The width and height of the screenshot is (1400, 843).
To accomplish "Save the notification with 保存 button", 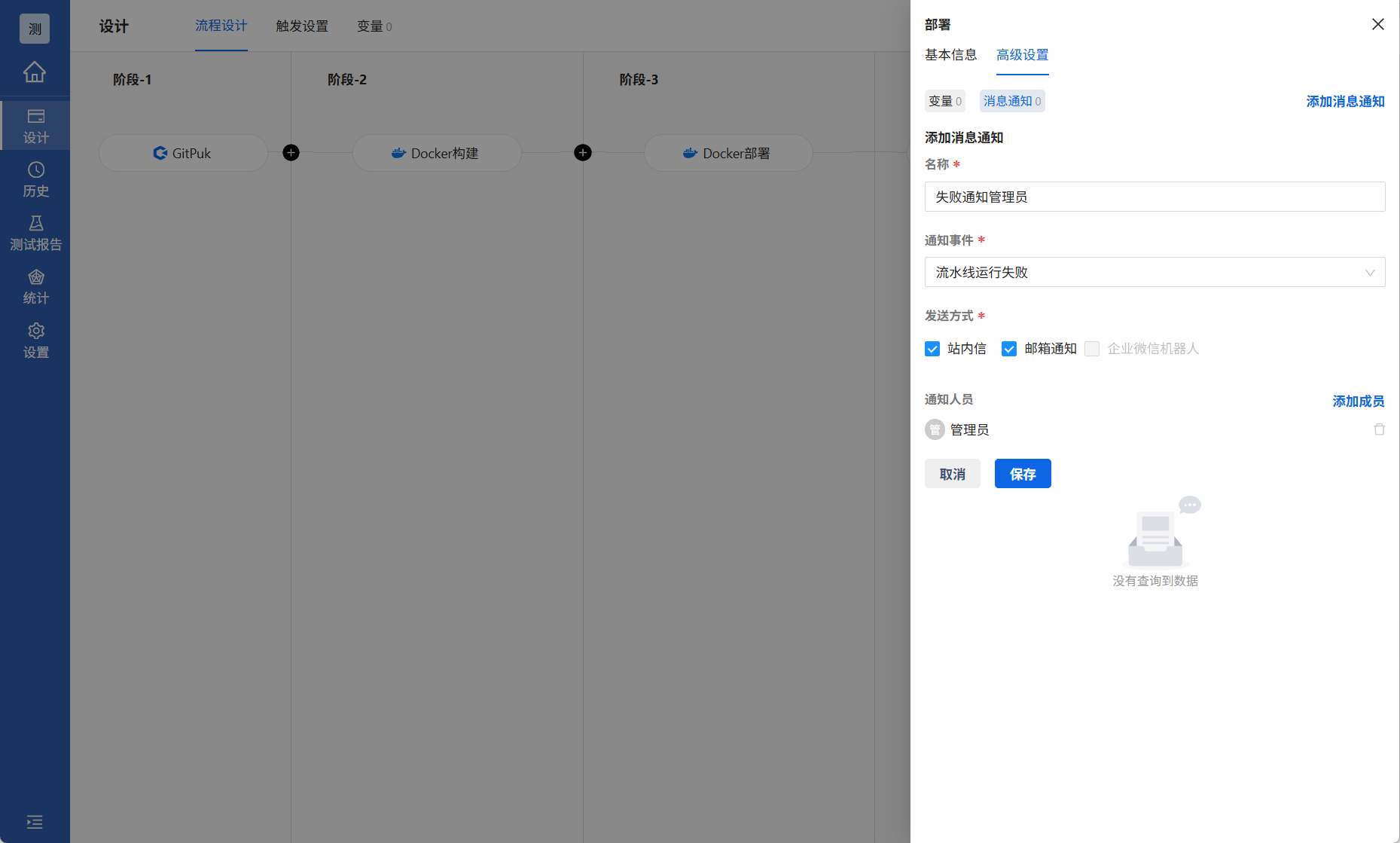I will click(1022, 473).
